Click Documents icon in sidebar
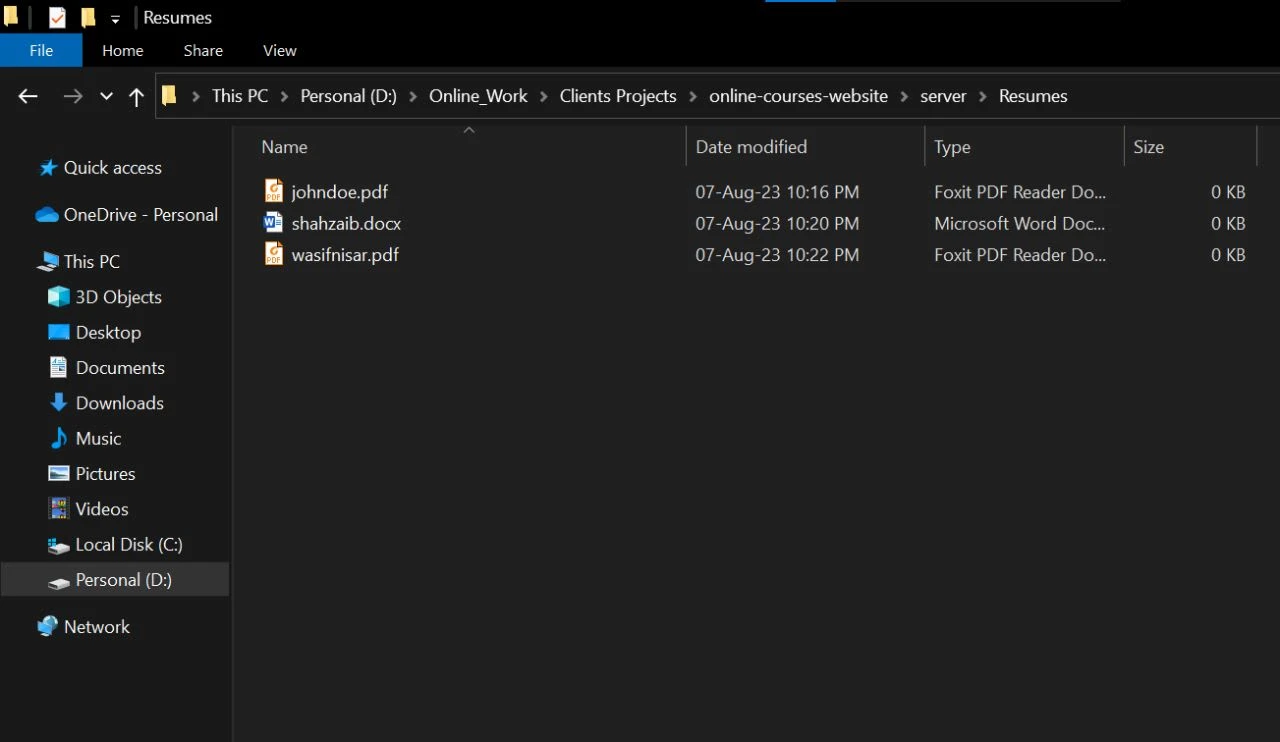The image size is (1280, 742). coord(59,367)
